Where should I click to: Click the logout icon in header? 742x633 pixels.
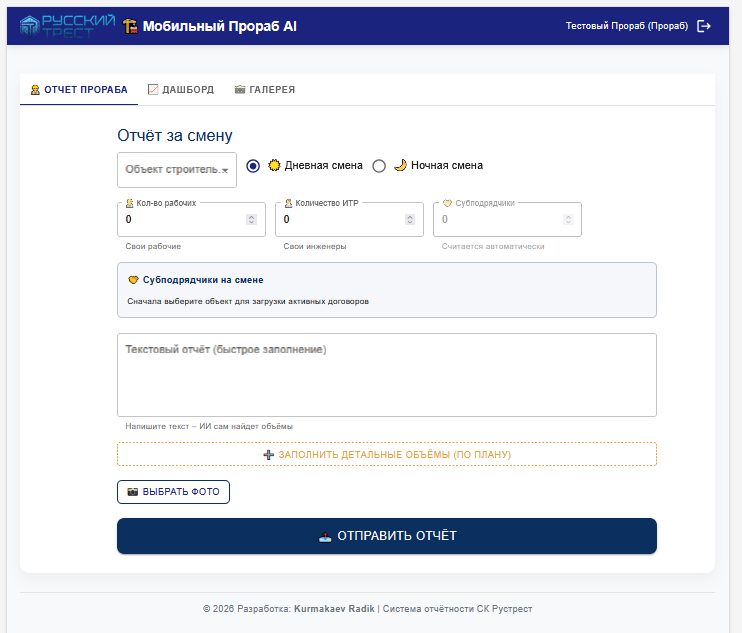point(704,26)
